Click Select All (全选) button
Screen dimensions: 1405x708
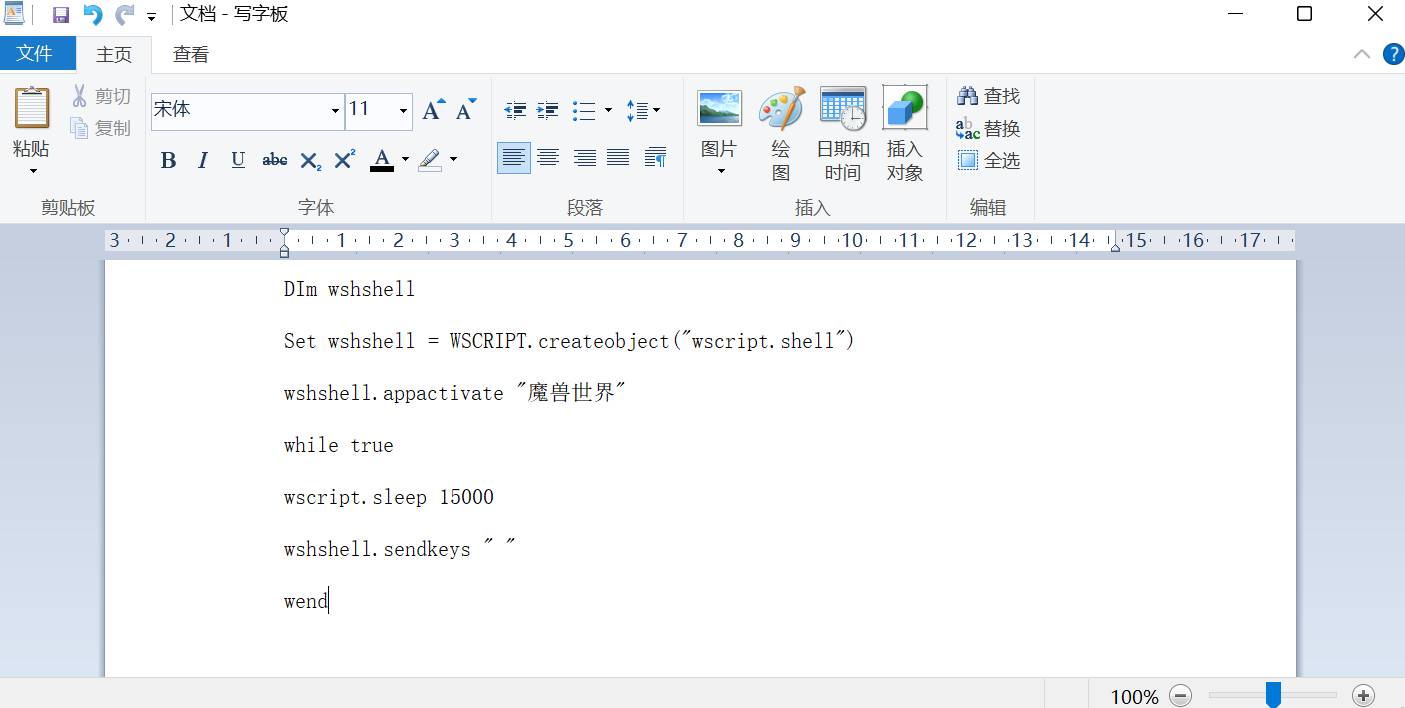tap(989, 160)
